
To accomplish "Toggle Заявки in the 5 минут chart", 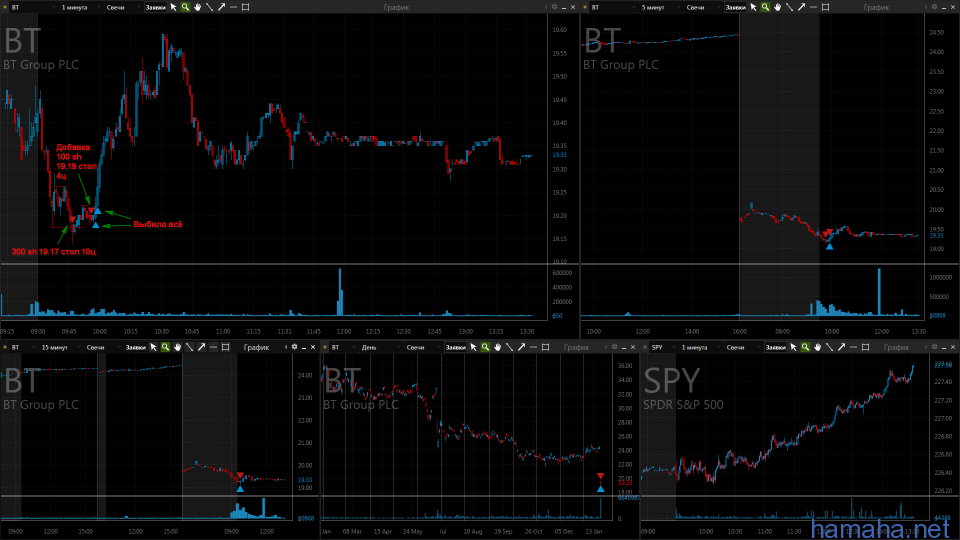I will click(735, 7).
